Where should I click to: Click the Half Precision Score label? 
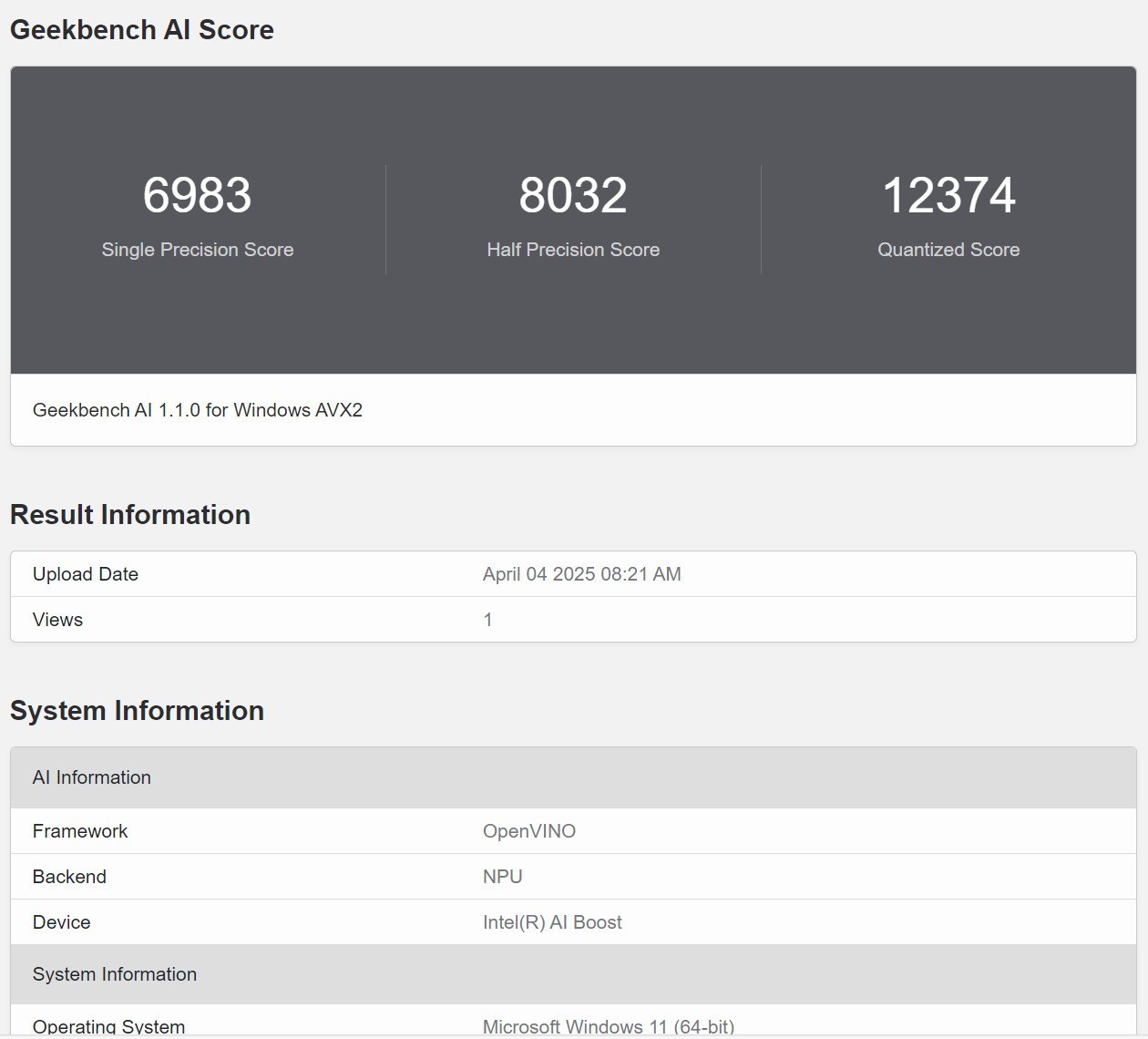tap(573, 249)
